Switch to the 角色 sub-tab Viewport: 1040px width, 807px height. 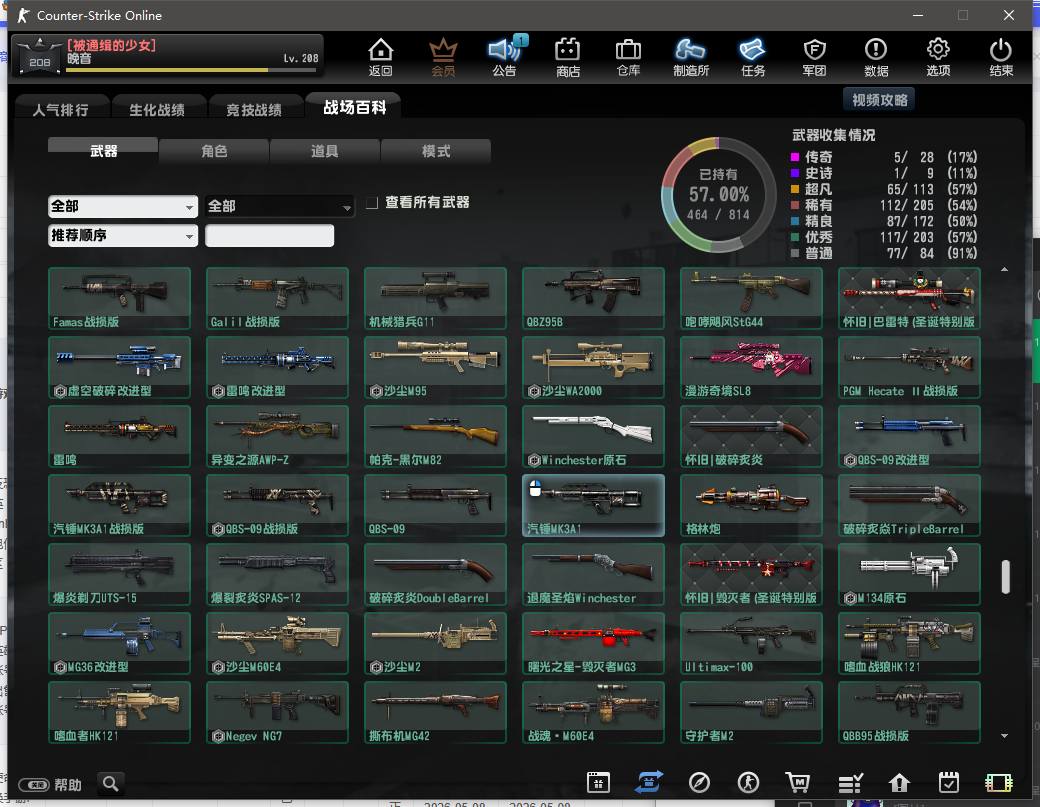pos(214,151)
